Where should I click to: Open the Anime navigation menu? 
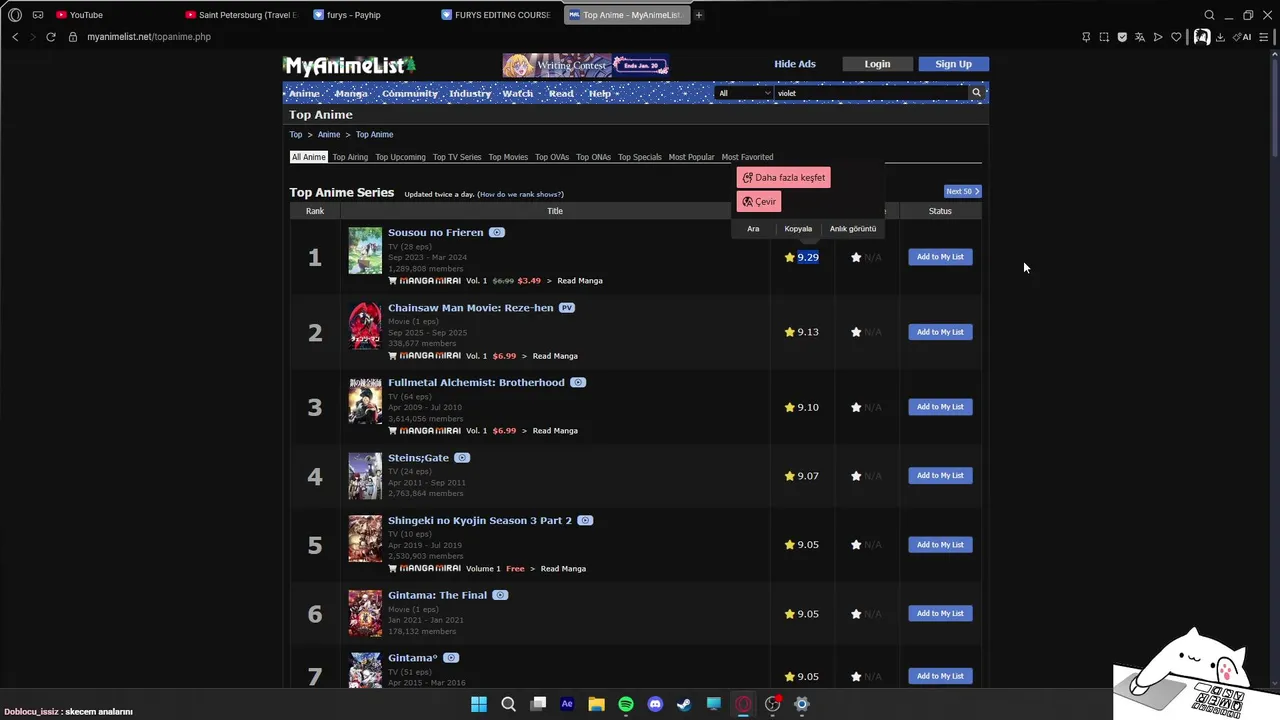click(304, 93)
